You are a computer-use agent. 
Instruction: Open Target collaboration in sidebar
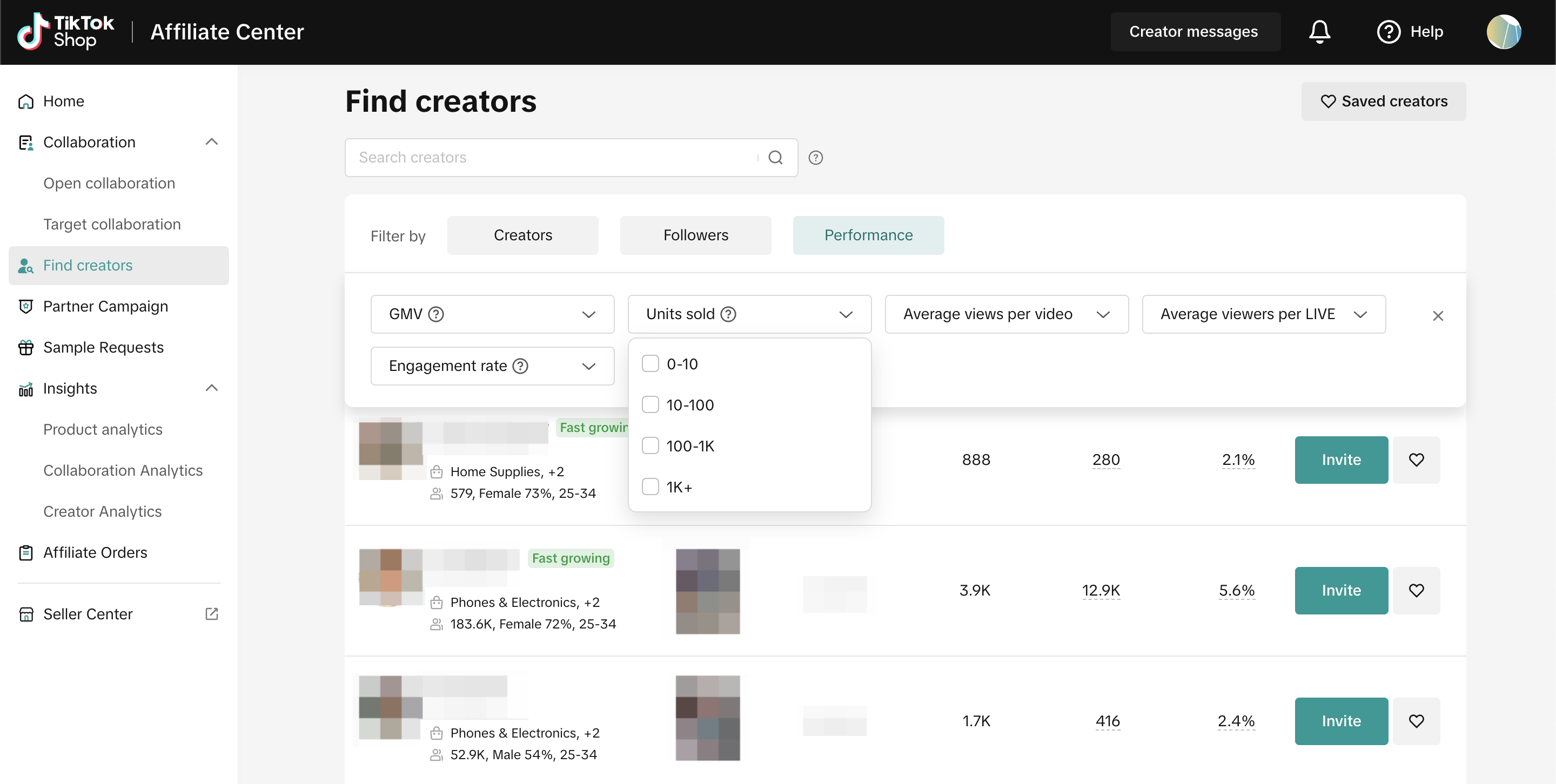pos(112,224)
